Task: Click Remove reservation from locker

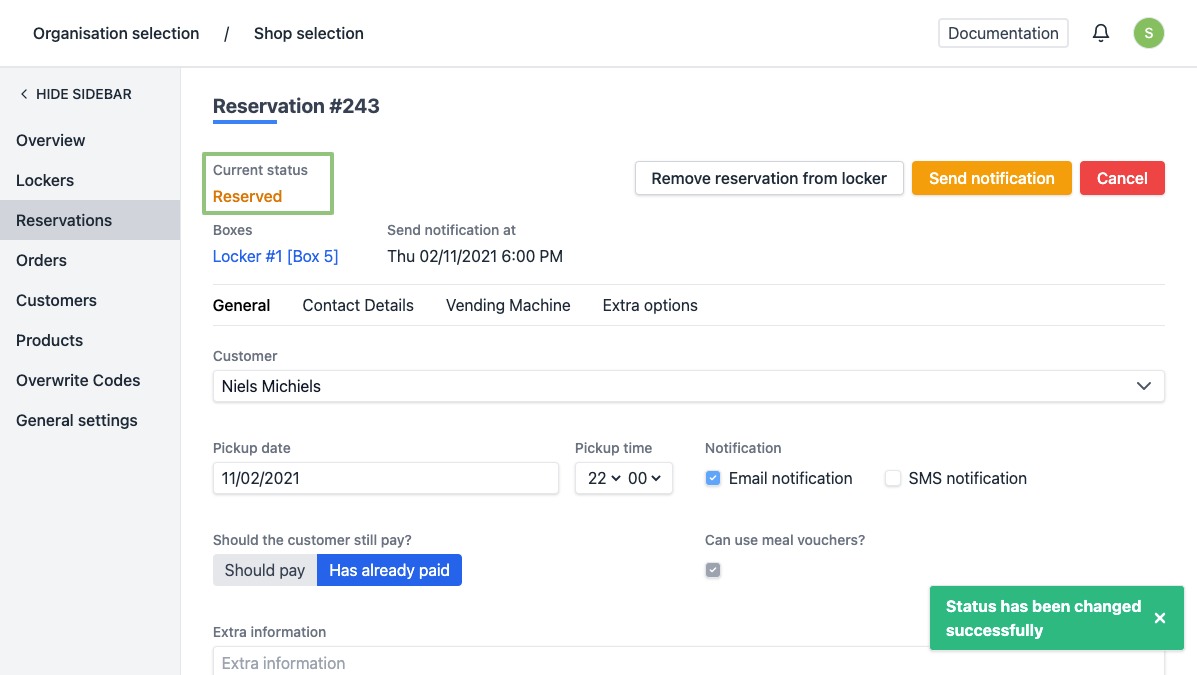Action: point(769,178)
